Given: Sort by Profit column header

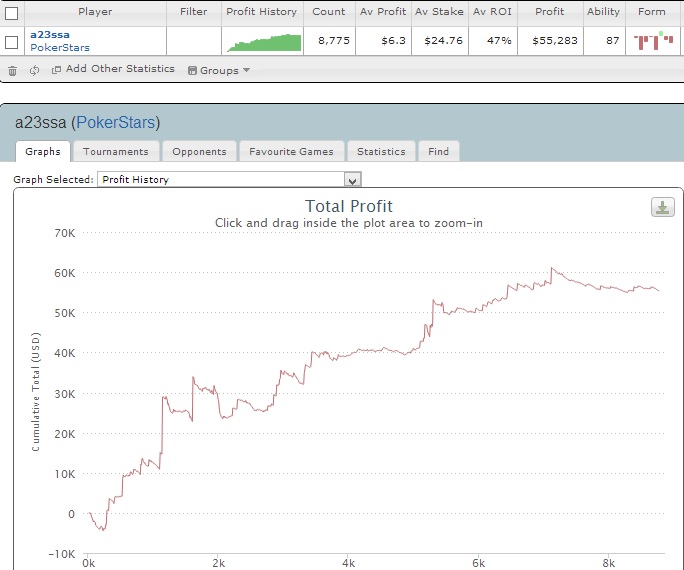Looking at the screenshot, I should pos(550,12).
